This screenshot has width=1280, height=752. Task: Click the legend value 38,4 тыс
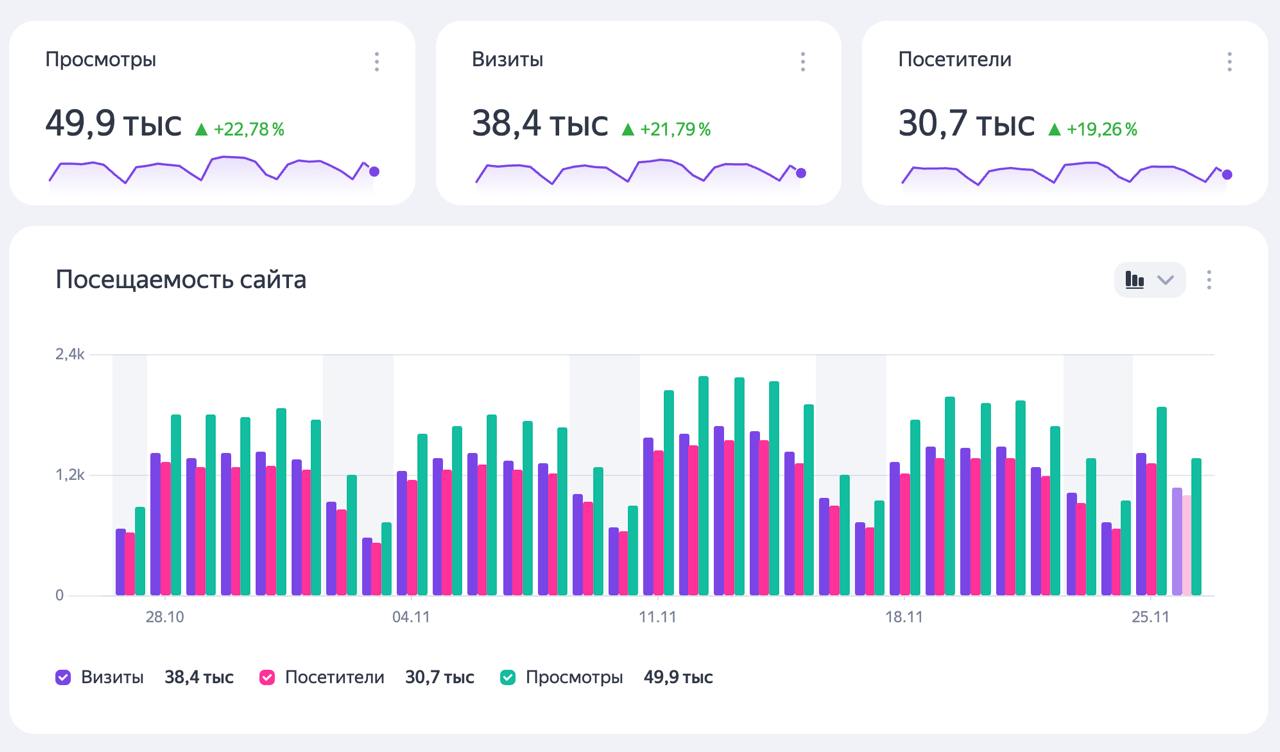click(x=199, y=677)
